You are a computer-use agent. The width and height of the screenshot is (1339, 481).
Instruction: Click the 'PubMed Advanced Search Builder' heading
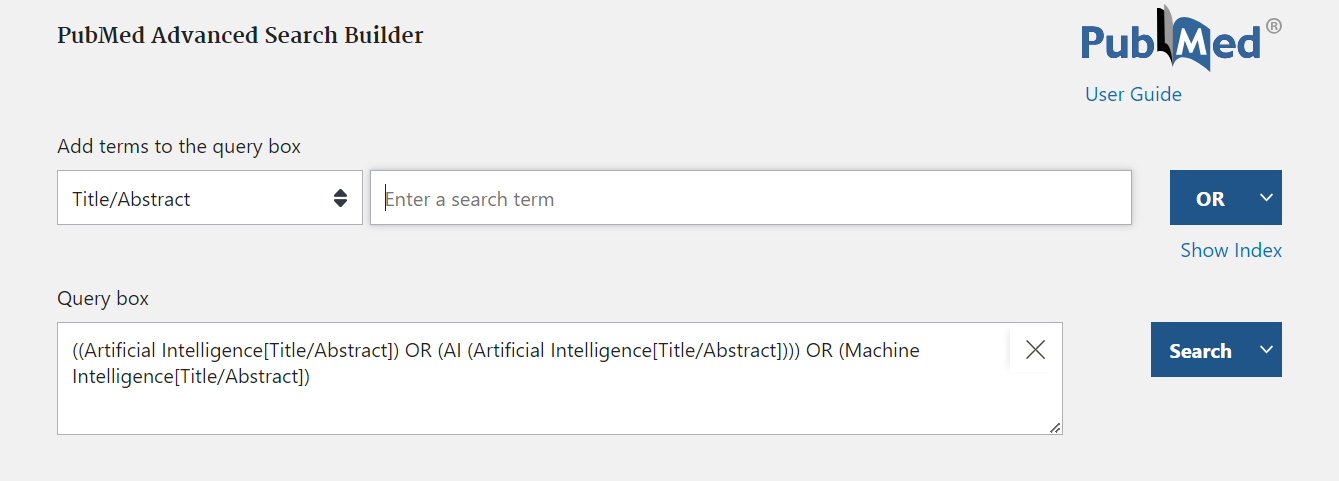(240, 35)
